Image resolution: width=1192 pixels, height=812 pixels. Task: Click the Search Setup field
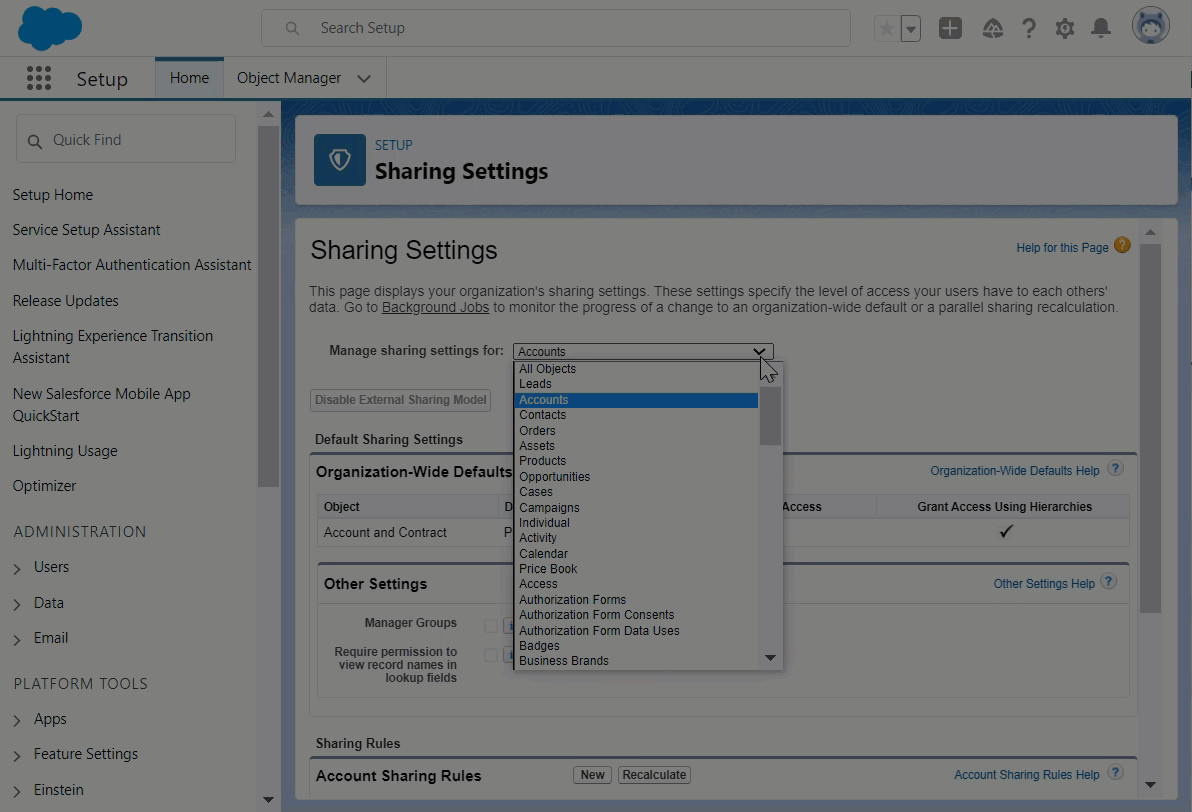(x=555, y=28)
